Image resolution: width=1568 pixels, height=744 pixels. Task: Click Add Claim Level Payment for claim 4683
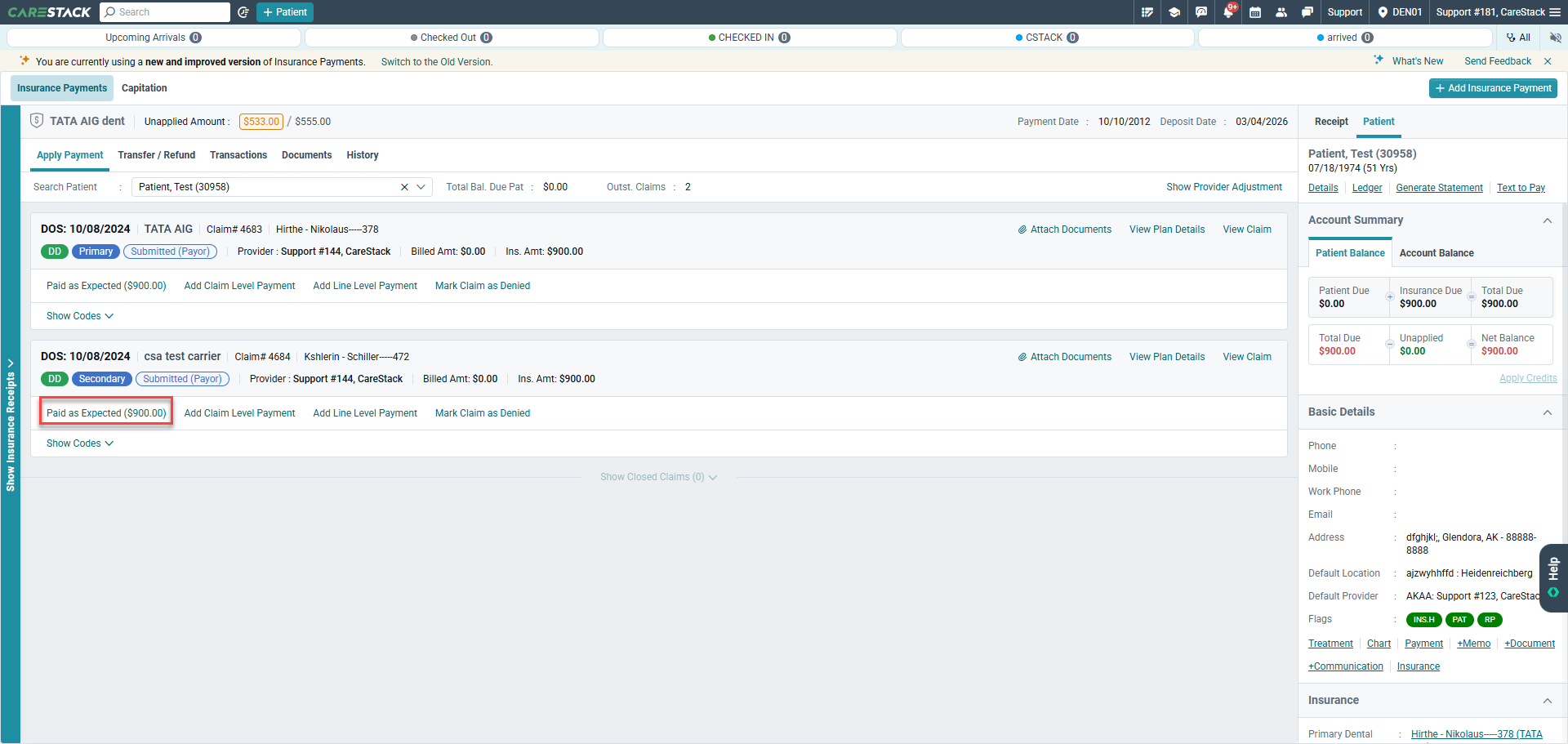coord(240,286)
